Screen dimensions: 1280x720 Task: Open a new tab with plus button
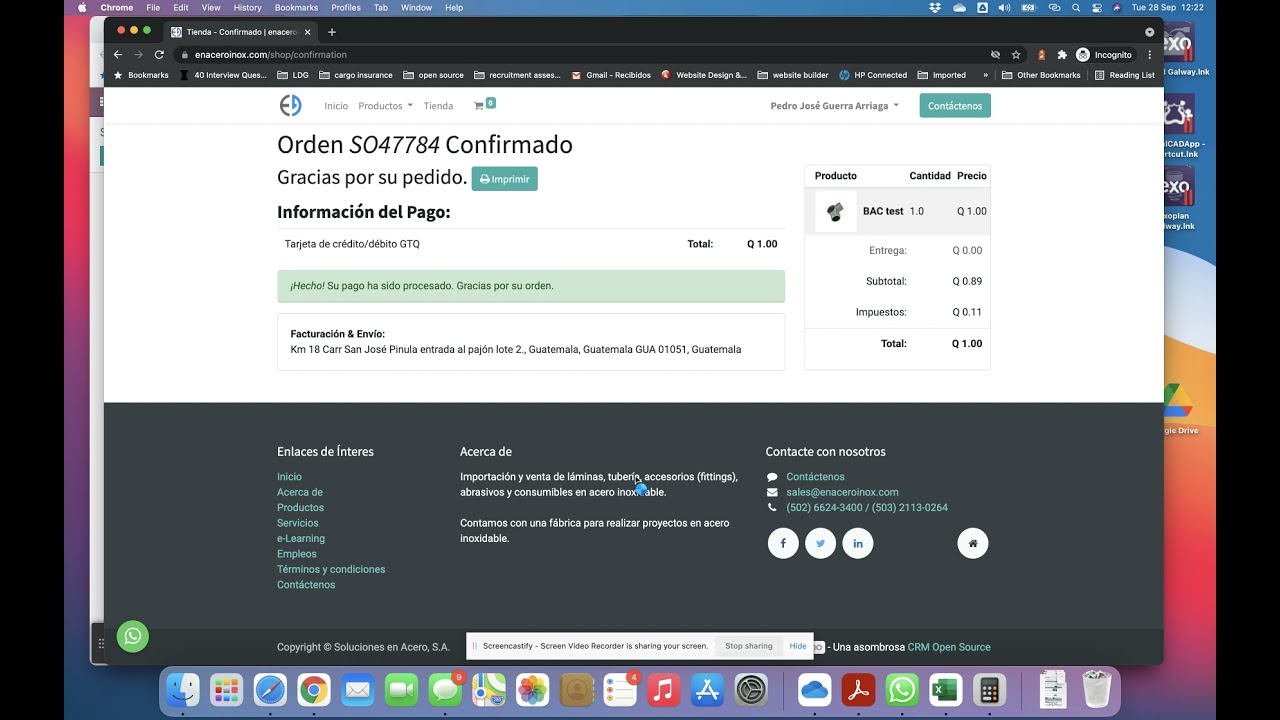click(332, 32)
